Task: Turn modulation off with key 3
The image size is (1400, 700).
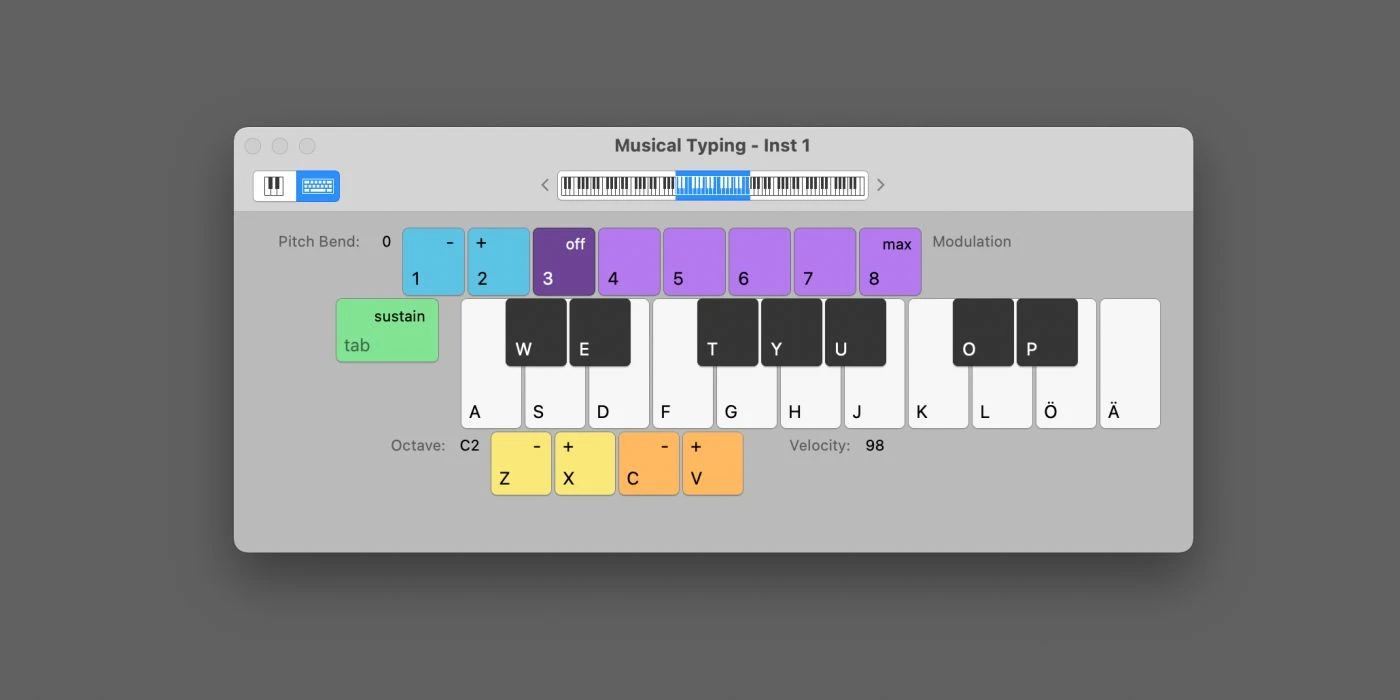Action: click(x=564, y=262)
